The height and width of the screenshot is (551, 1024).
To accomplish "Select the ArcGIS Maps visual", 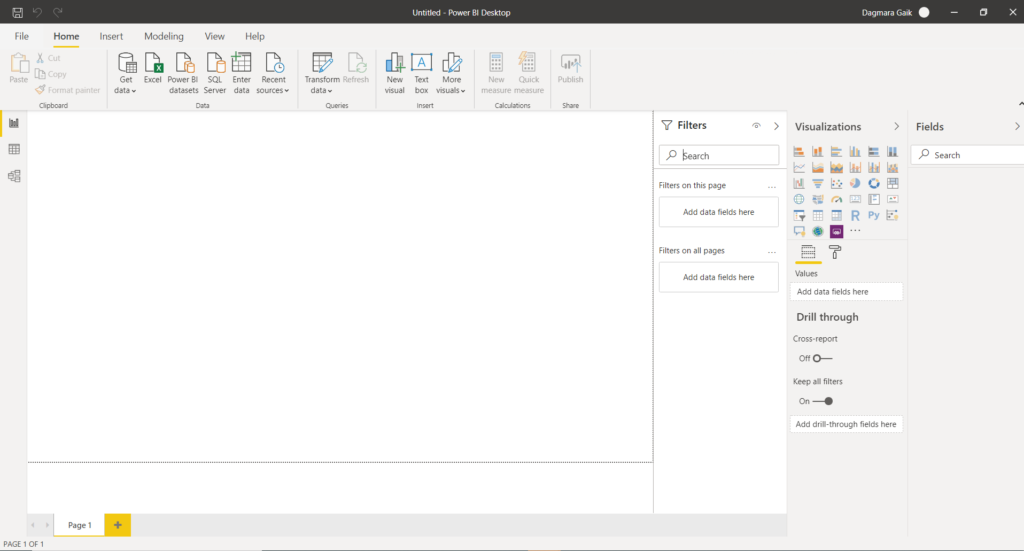I will pyautogui.click(x=818, y=231).
